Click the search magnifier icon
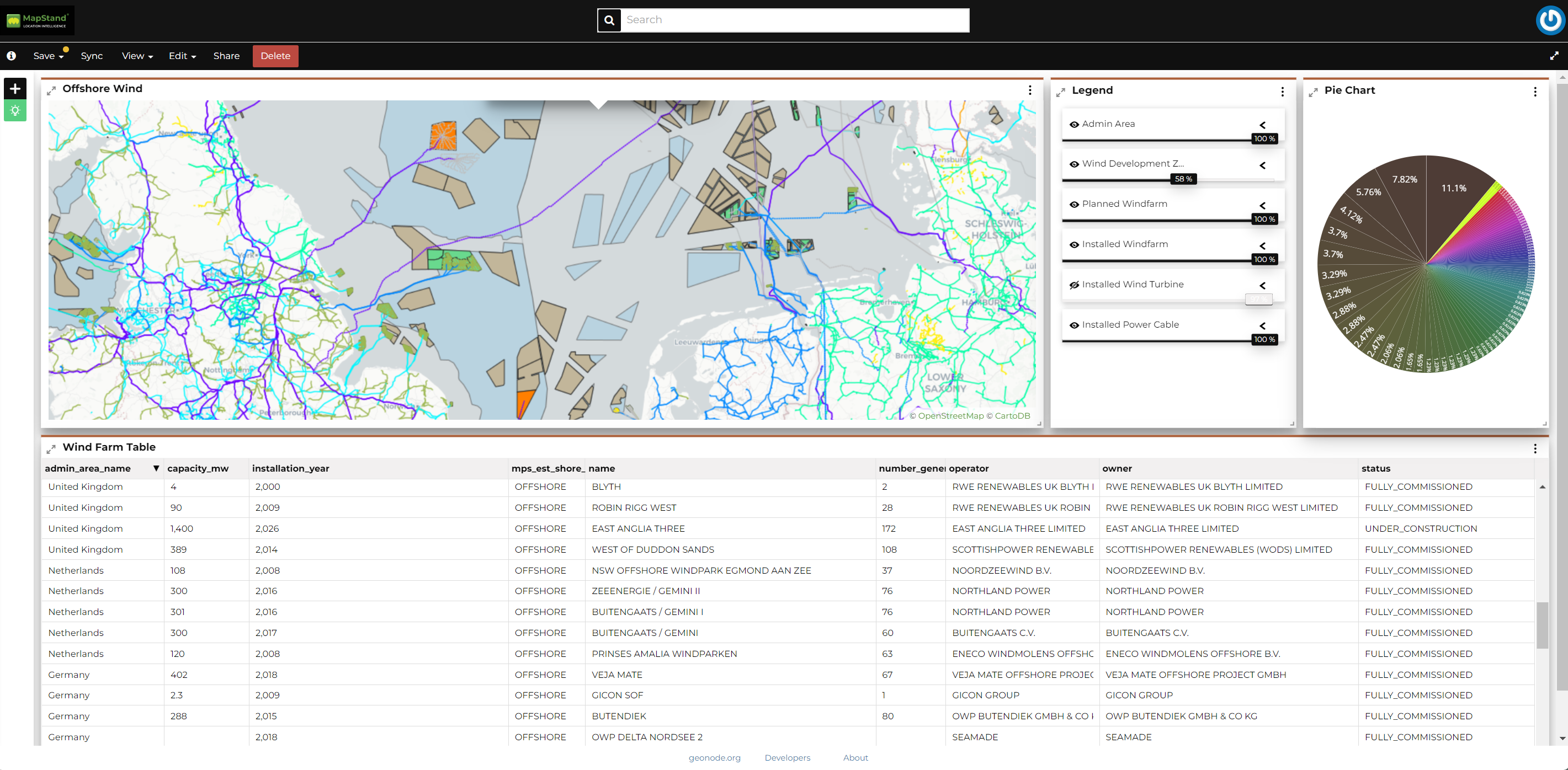The height and width of the screenshot is (770, 1568). (609, 20)
